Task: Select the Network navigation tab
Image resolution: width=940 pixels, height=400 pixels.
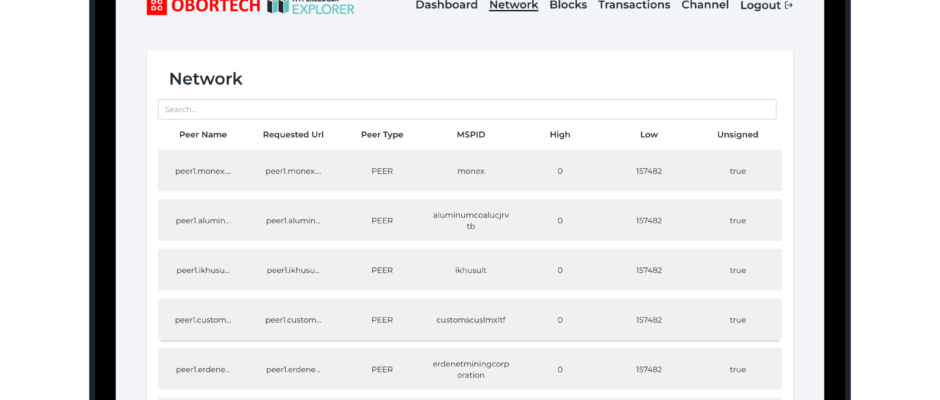Action: click(x=513, y=5)
